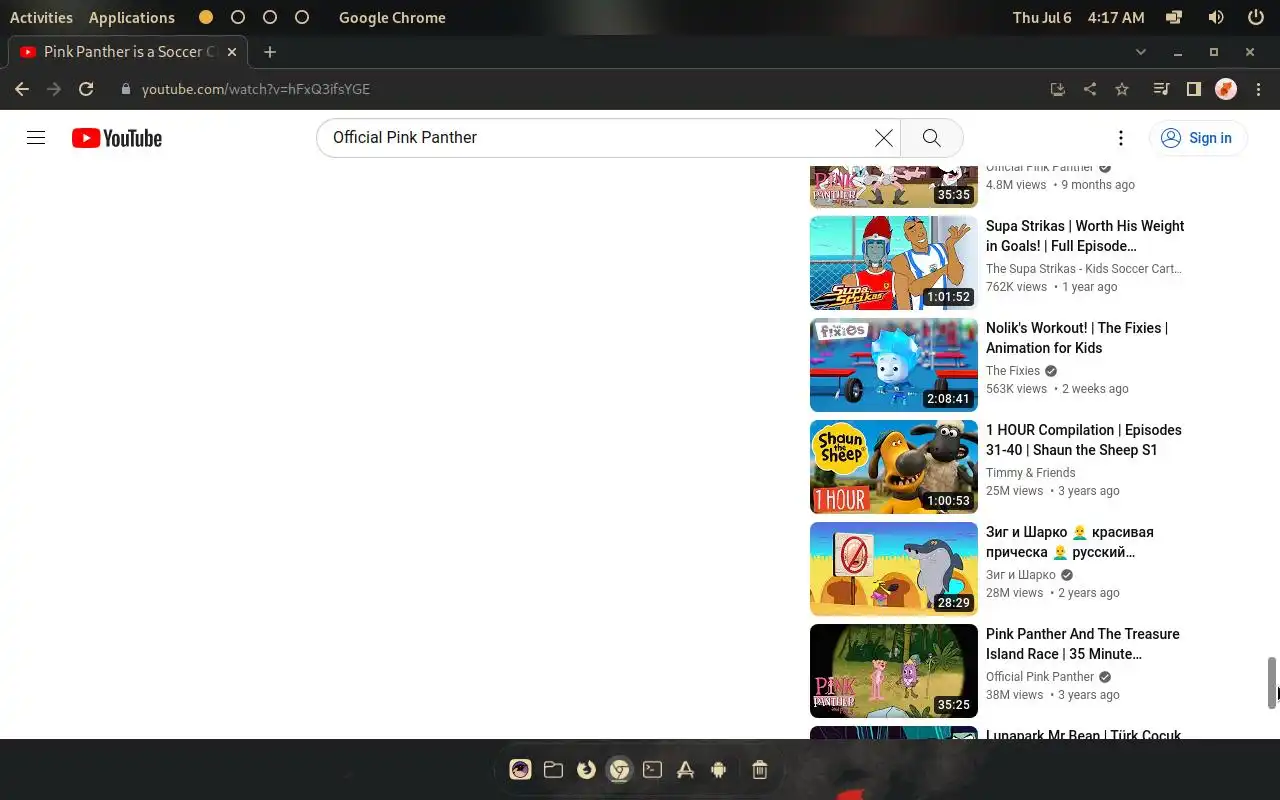The width and height of the screenshot is (1280, 800).
Task: Open the Google Chrome app menu
Action: point(392,17)
